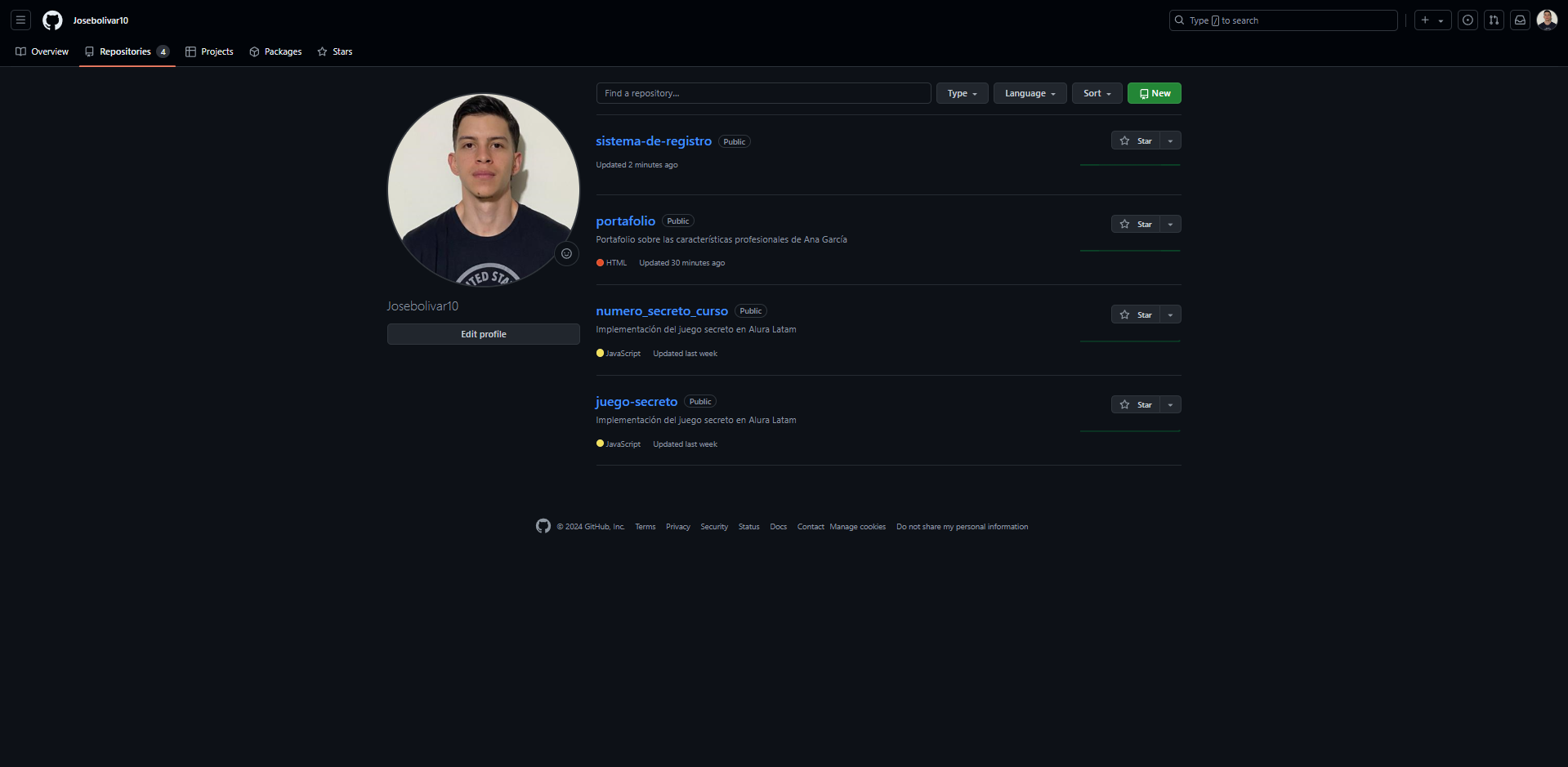Open the Docs footer link

click(779, 527)
